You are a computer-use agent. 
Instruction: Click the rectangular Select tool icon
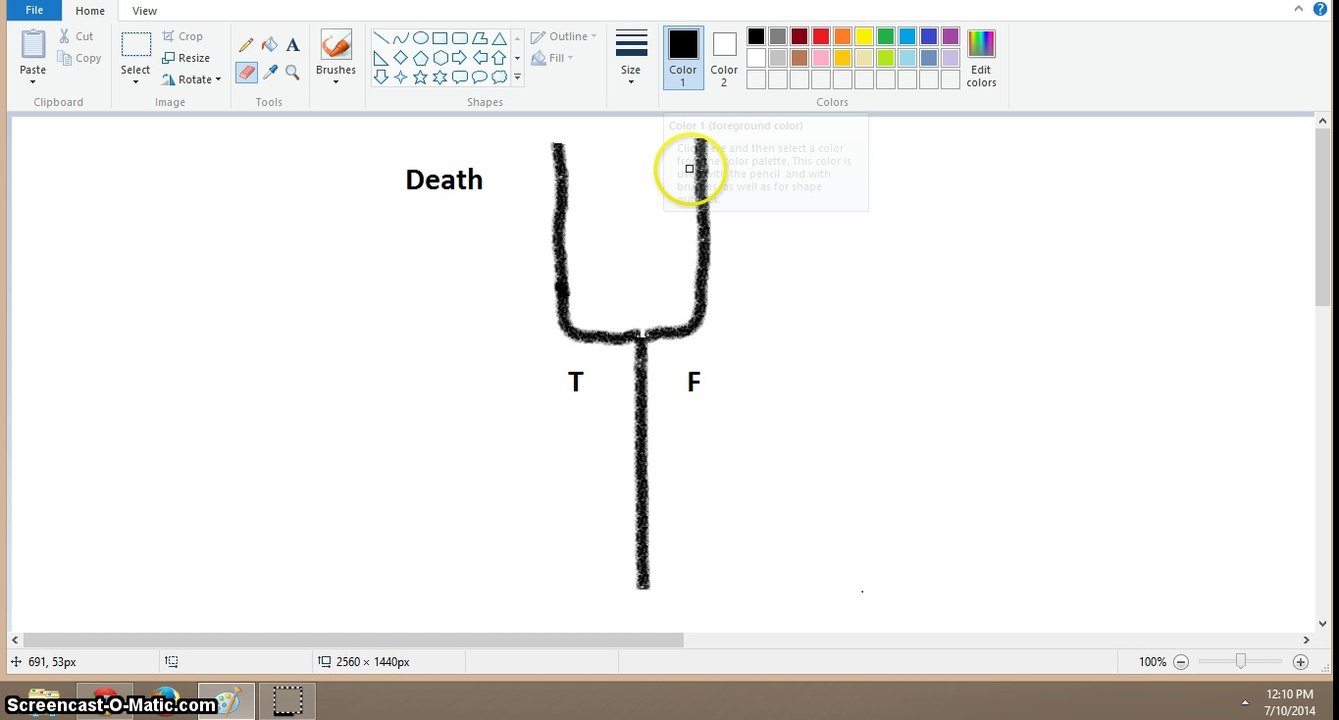pos(136,45)
